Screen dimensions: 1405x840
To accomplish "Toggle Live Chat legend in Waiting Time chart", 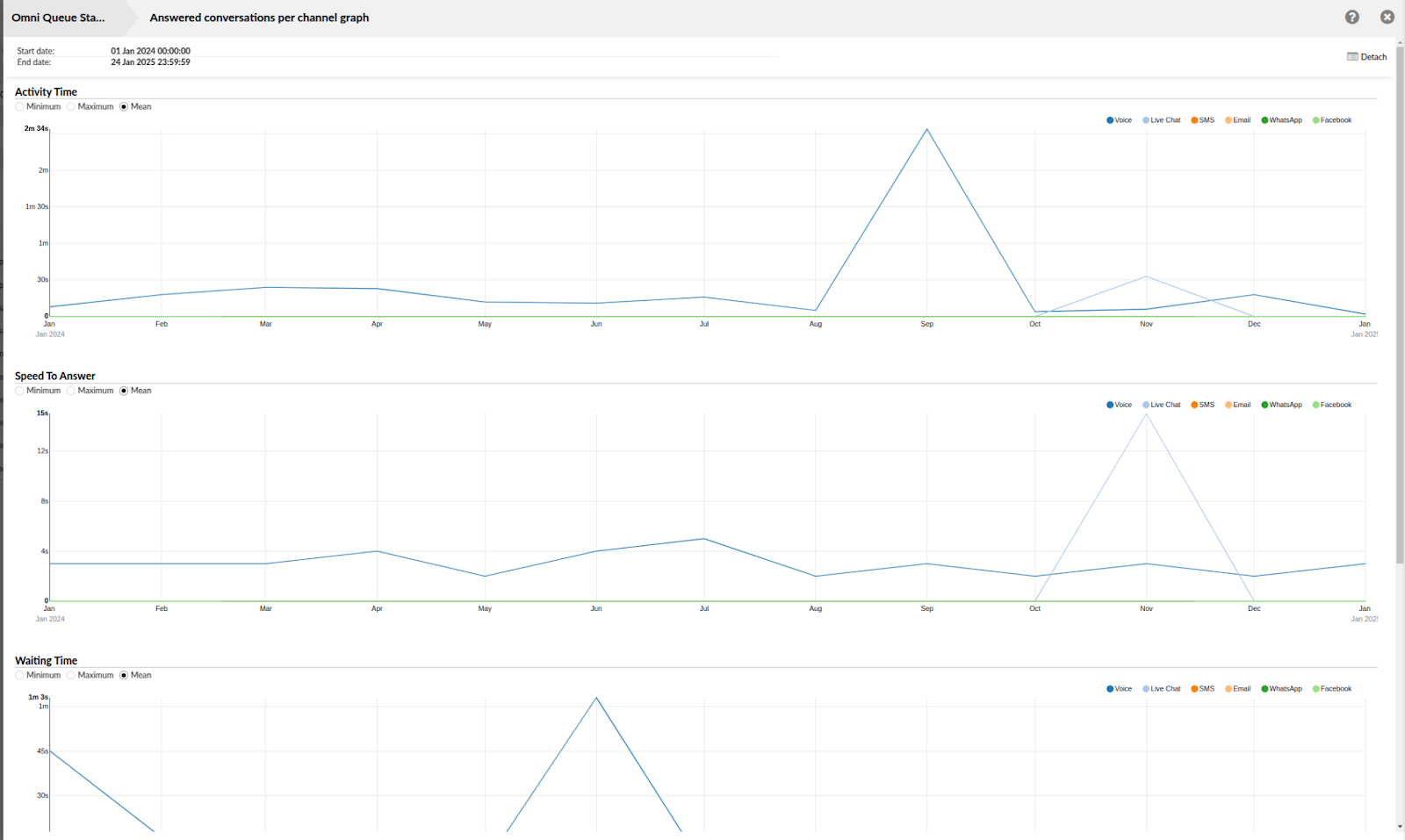I will point(1162,689).
